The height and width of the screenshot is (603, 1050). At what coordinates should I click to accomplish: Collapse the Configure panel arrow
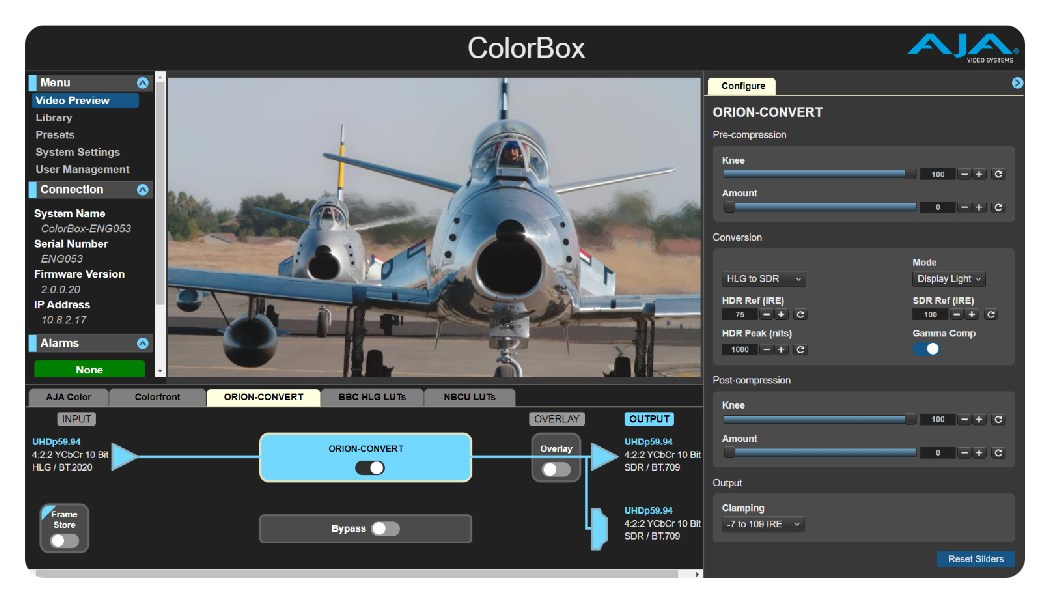click(1017, 83)
